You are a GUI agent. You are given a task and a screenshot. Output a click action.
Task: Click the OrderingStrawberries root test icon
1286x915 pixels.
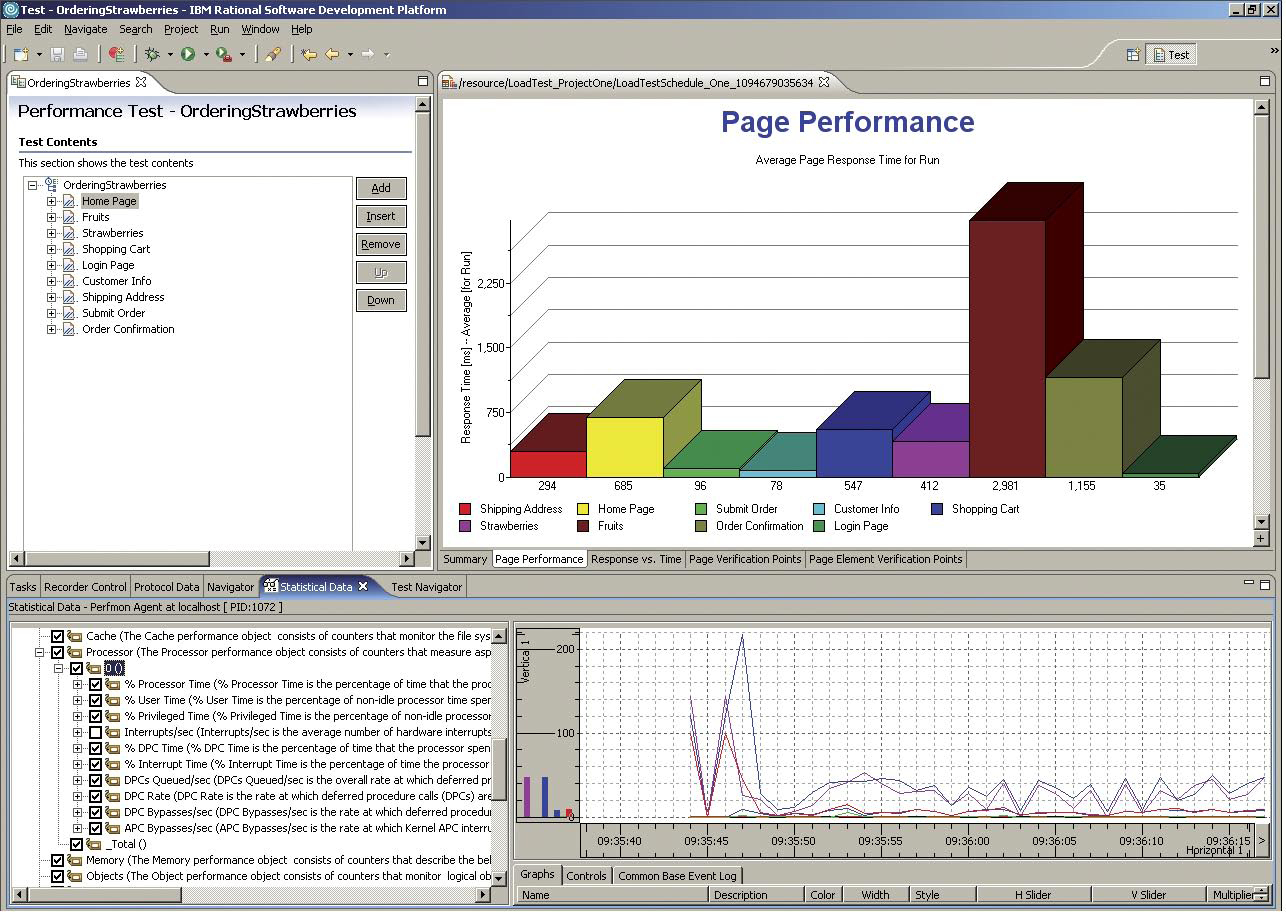click(x=51, y=185)
